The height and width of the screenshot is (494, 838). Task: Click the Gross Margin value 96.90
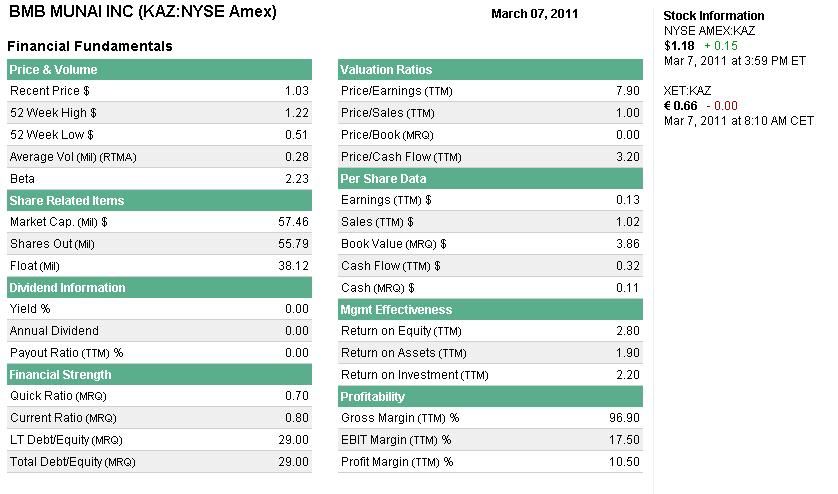coord(623,418)
